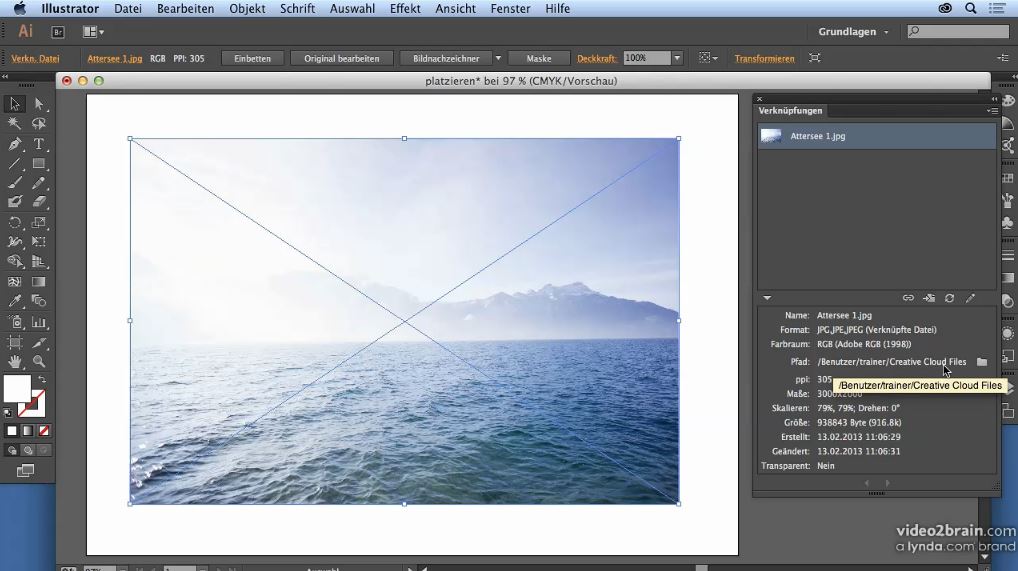Select the Artboard tool
1018x571 pixels.
pyautogui.click(x=14, y=342)
